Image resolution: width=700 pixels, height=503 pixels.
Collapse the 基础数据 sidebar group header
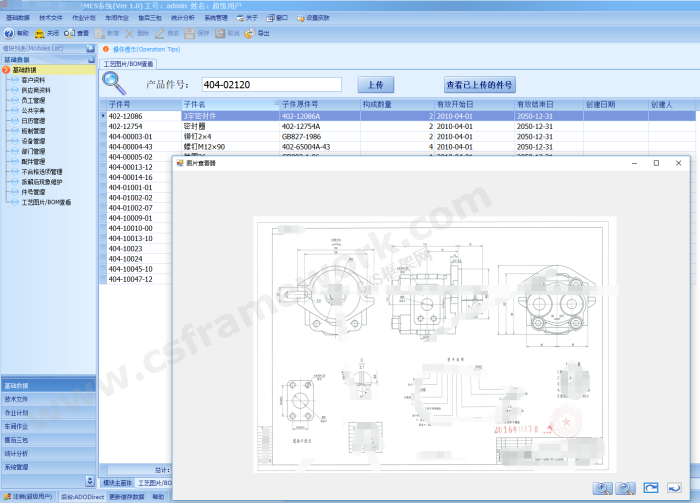click(x=90, y=60)
